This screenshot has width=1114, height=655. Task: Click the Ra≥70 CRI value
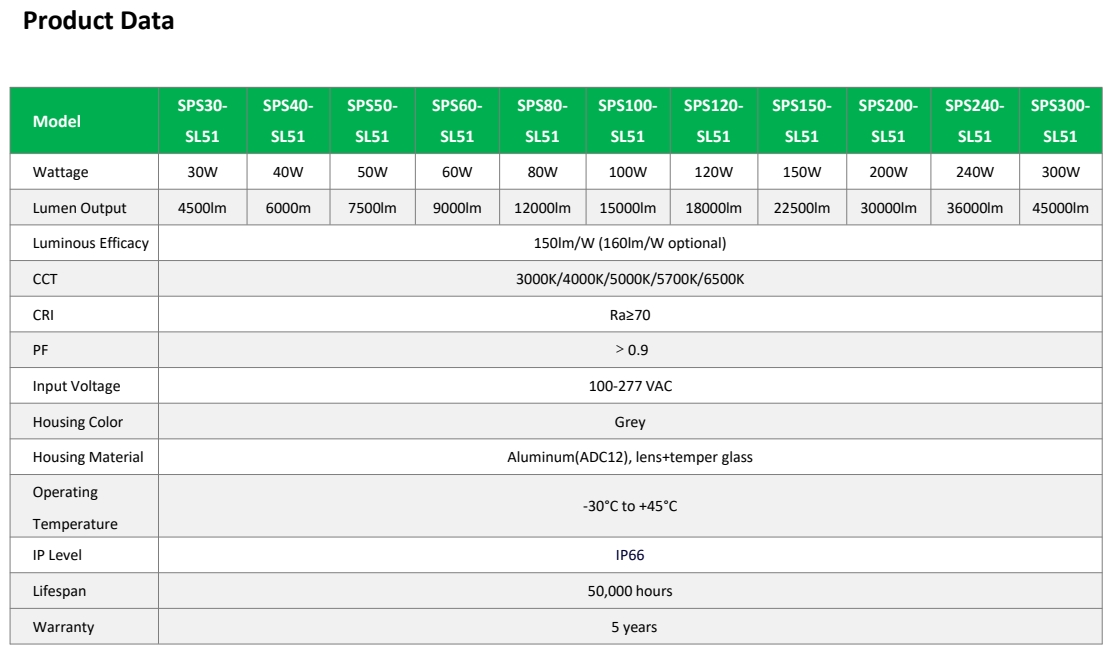pyautogui.click(x=629, y=314)
